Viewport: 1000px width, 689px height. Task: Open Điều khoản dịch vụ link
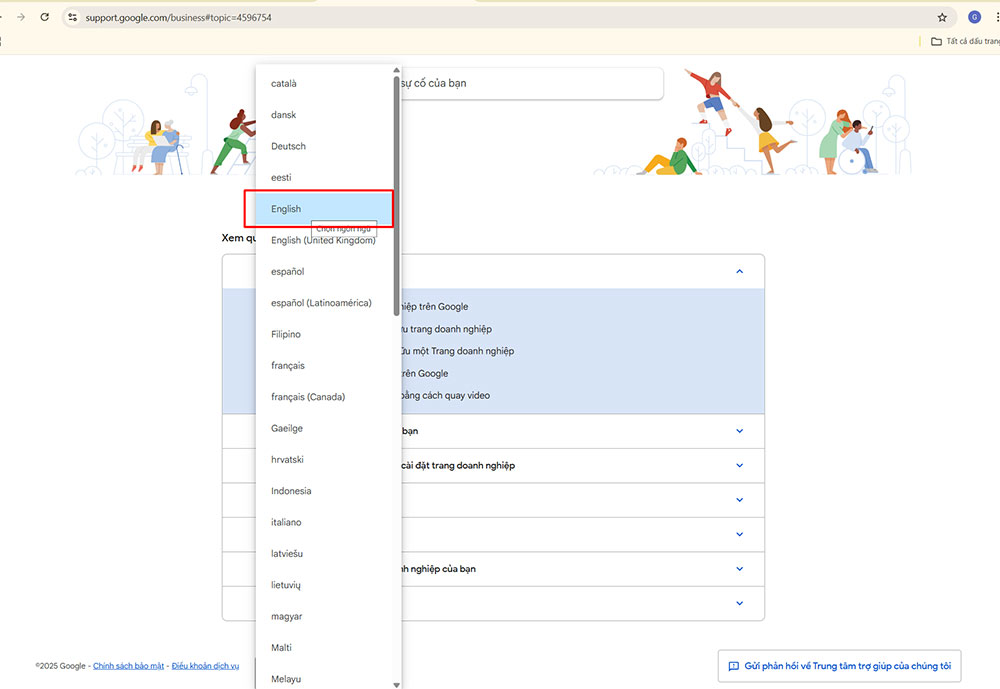click(205, 666)
